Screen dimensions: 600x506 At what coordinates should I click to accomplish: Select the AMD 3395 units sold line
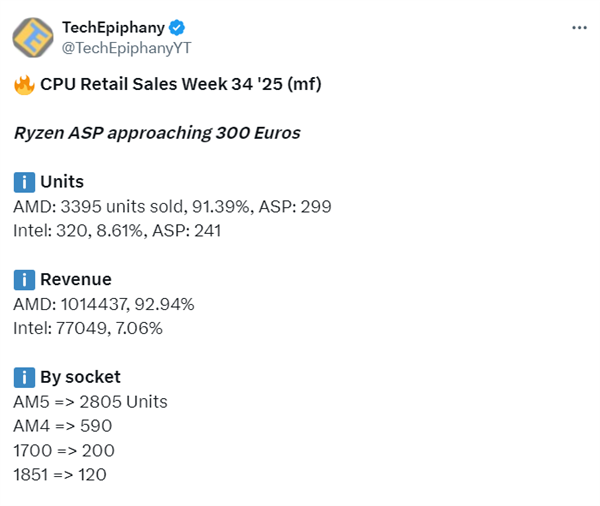pyautogui.click(x=172, y=206)
